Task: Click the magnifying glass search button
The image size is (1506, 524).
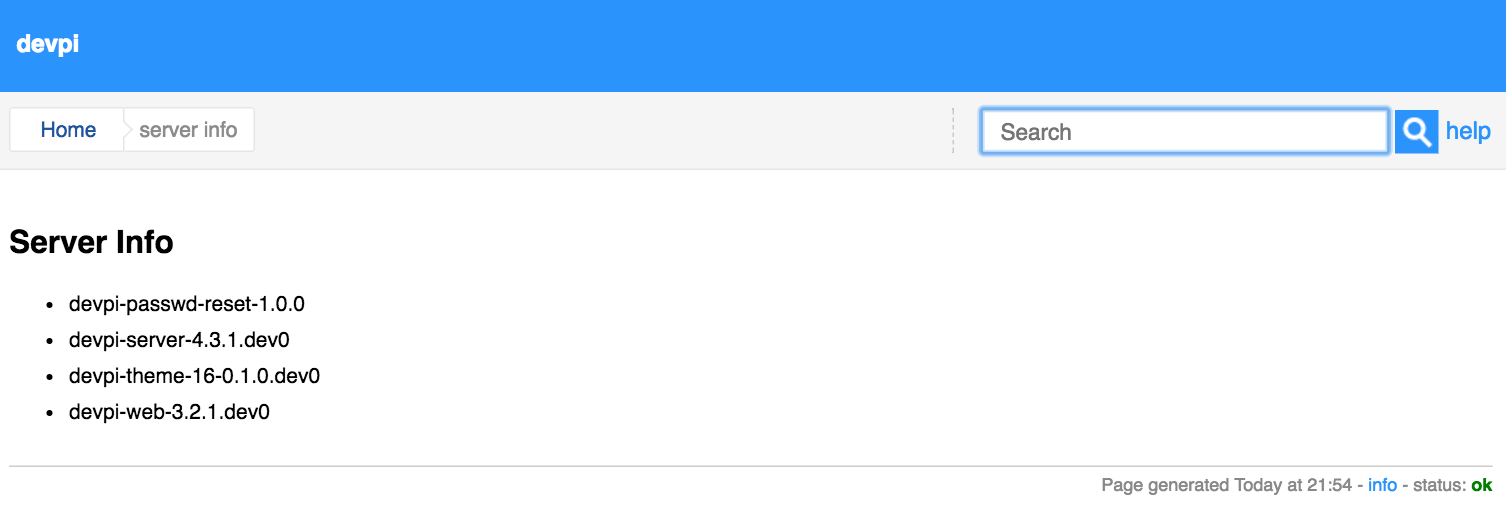Action: [x=1416, y=131]
